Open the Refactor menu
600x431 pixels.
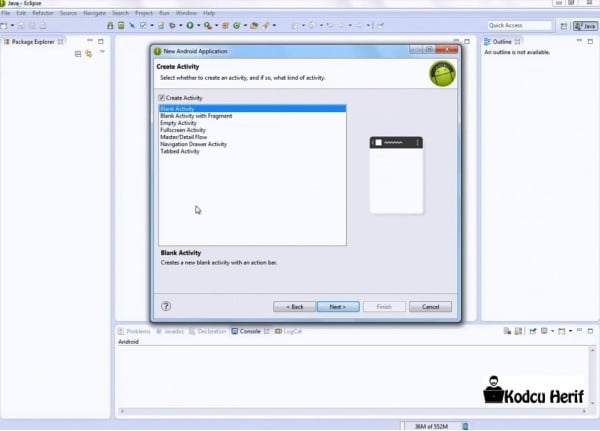coord(43,13)
